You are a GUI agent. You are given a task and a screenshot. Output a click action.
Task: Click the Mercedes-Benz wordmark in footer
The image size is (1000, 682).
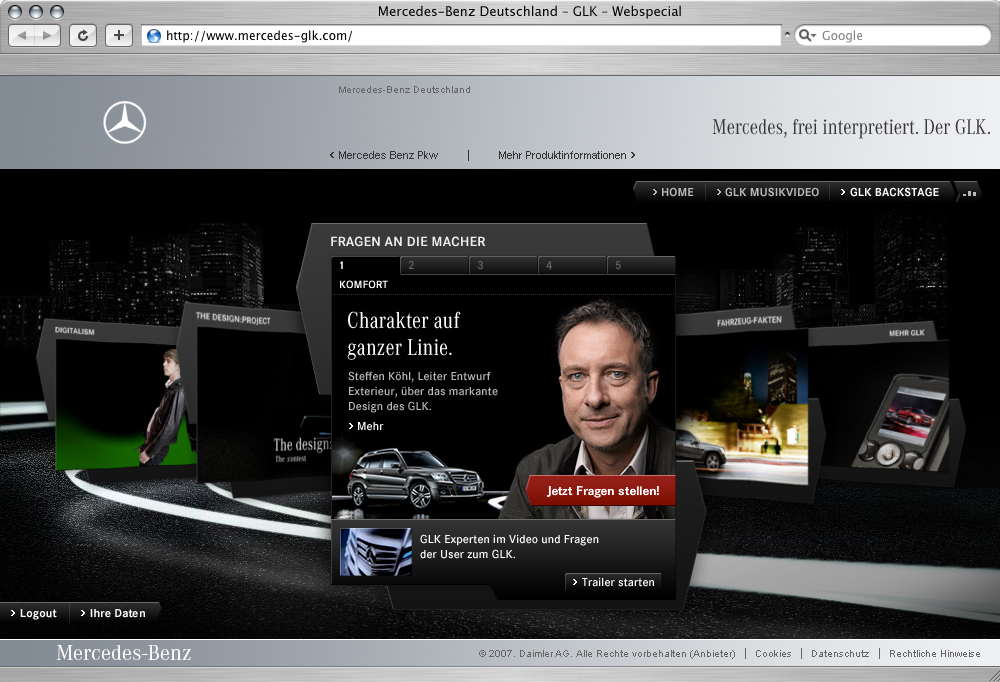click(124, 653)
